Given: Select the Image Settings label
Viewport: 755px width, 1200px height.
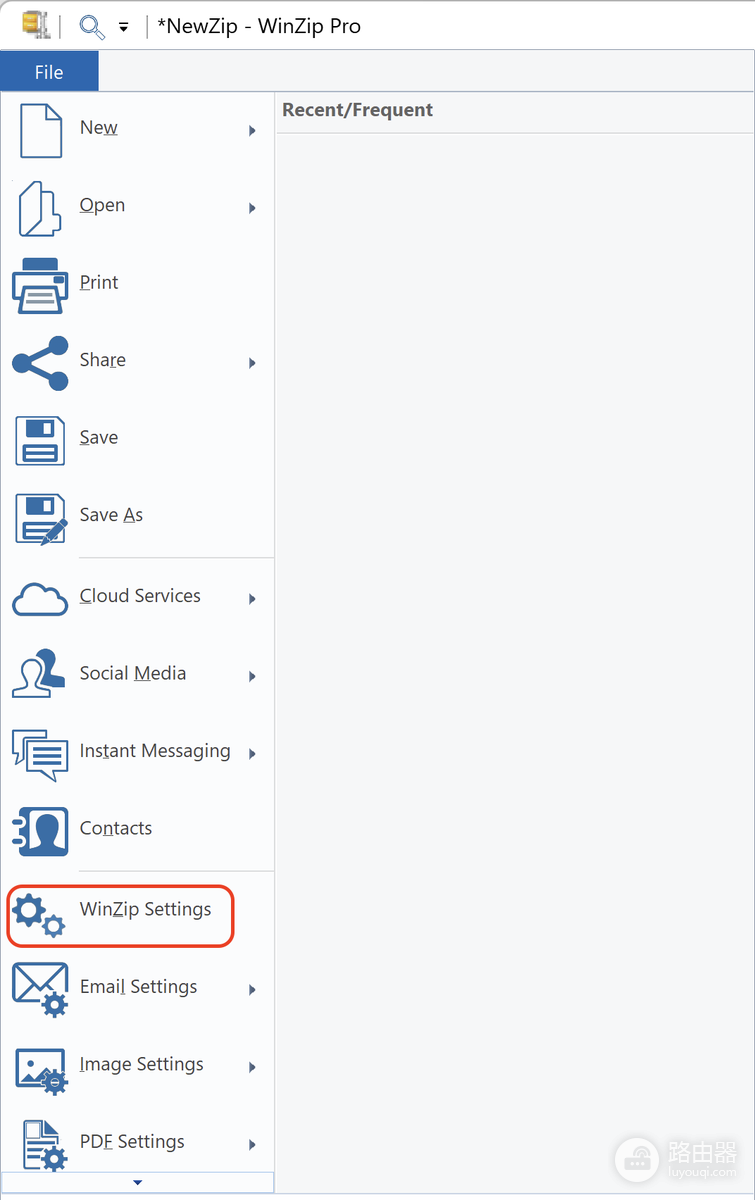Looking at the screenshot, I should point(141,1065).
